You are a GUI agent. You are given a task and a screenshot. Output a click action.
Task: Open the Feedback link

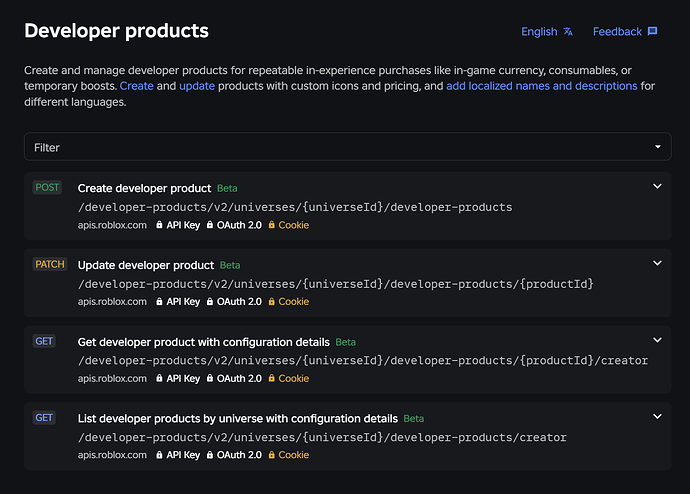coord(625,32)
